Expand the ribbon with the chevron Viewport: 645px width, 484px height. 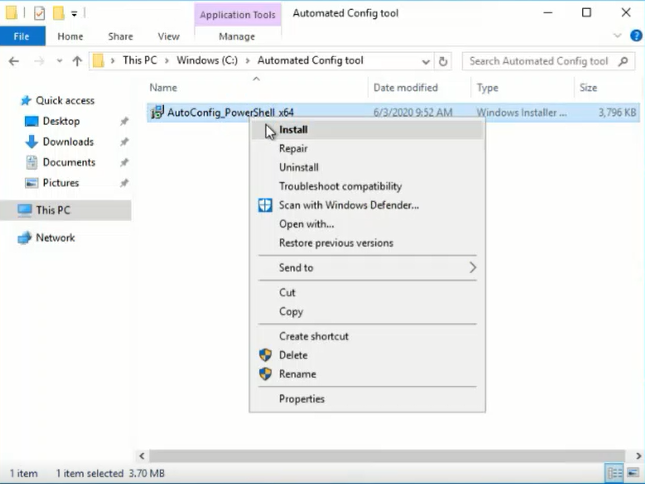pos(617,36)
